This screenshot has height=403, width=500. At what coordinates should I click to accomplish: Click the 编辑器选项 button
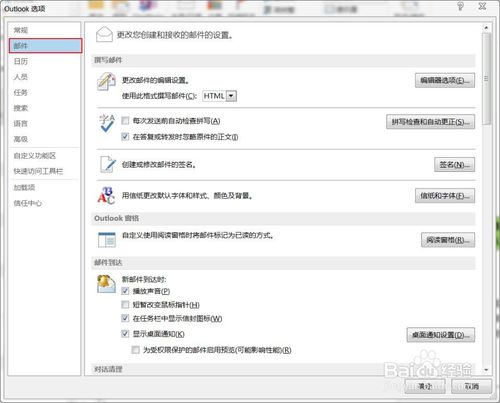point(445,80)
